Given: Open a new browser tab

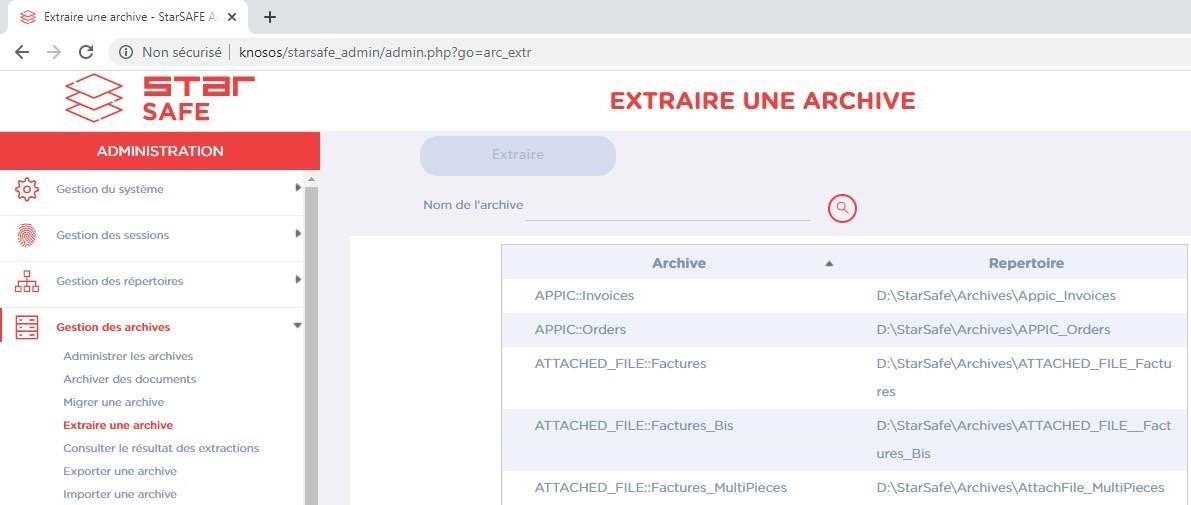Looking at the screenshot, I should 270,17.
